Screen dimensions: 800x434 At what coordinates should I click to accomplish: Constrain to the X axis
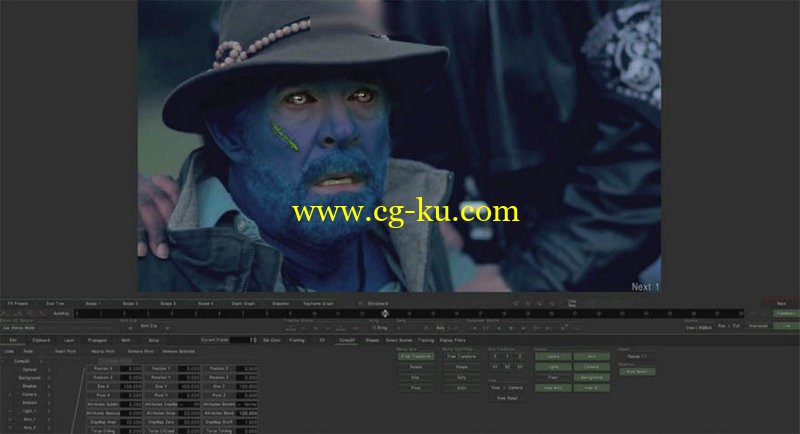pos(495,356)
